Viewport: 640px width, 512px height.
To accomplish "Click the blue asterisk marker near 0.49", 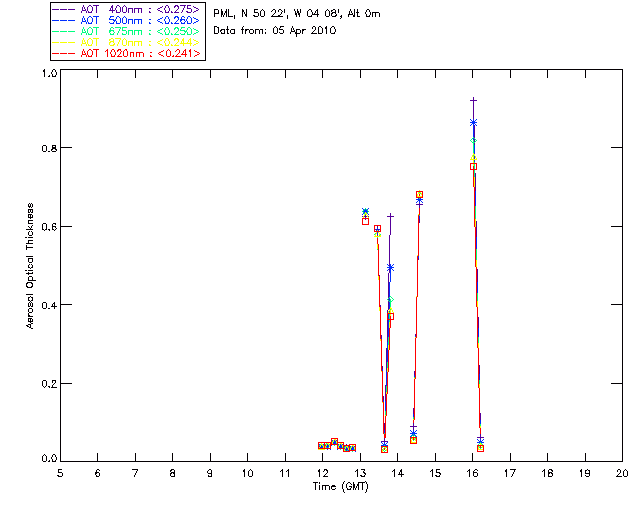I will (391, 268).
